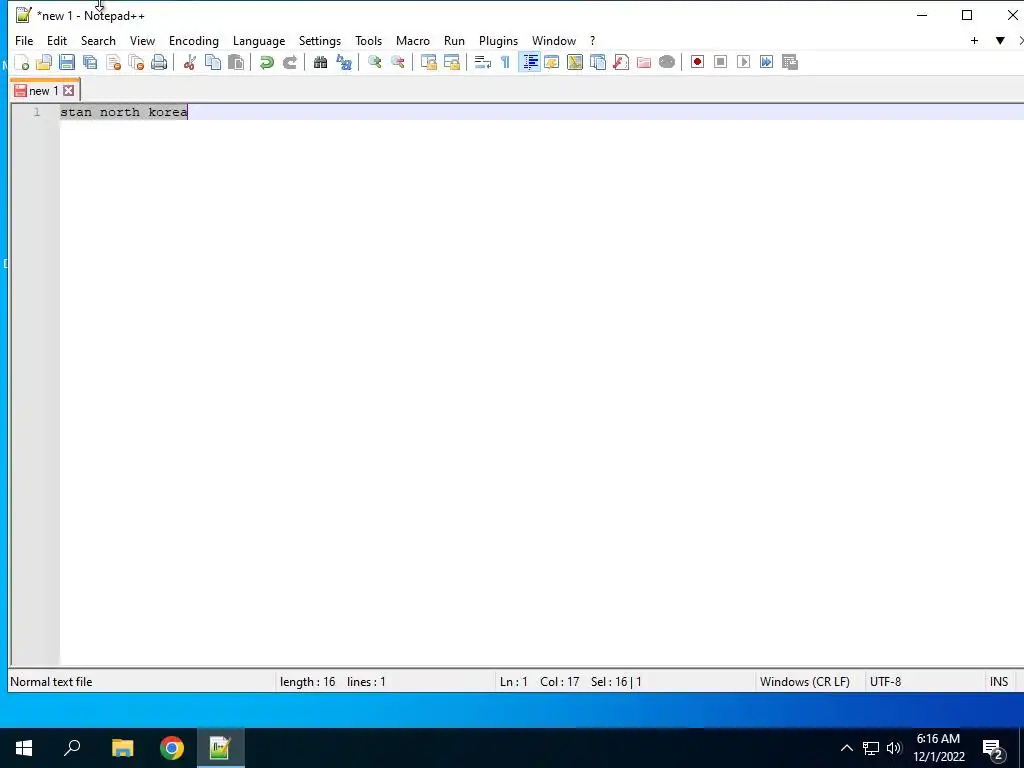Open File Explorer from the taskbar
1024x768 pixels.
point(122,748)
